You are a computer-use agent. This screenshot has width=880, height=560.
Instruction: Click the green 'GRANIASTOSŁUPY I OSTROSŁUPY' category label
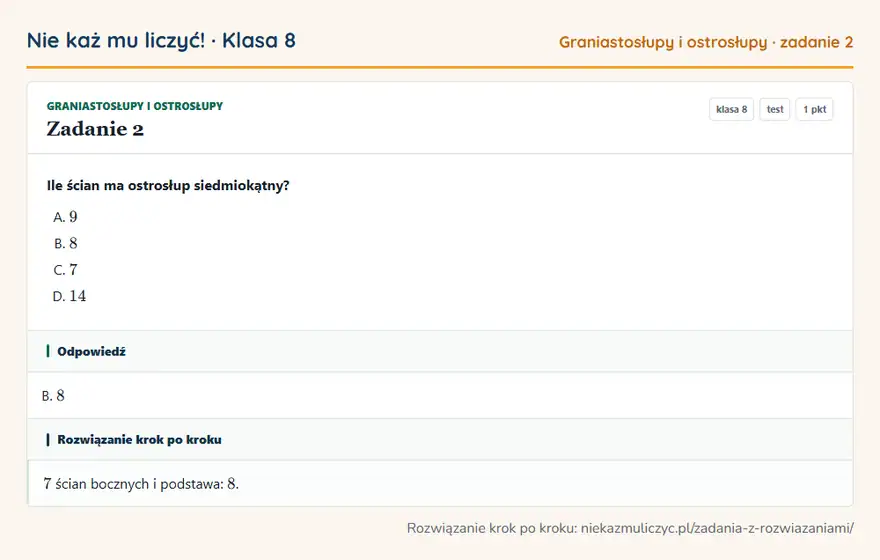135,106
